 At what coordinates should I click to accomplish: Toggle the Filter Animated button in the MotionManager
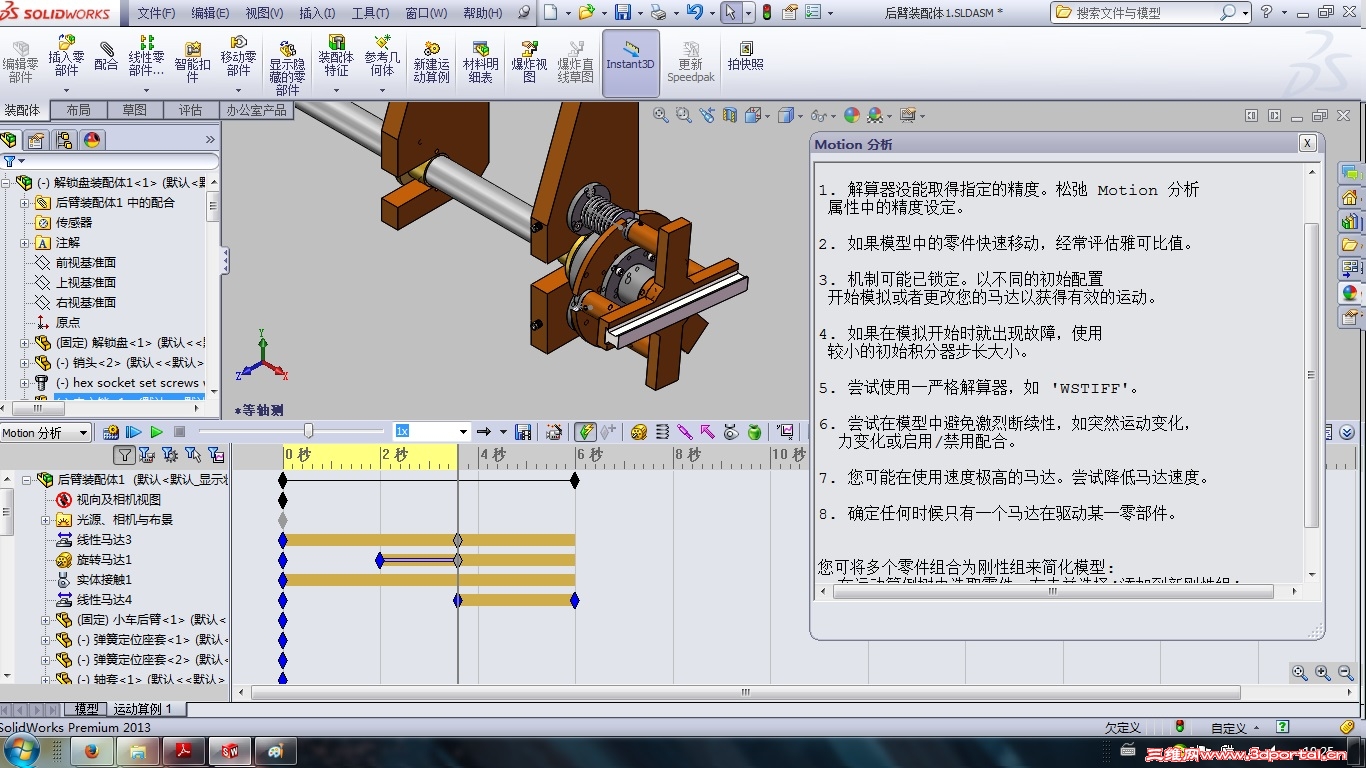[x=147, y=455]
